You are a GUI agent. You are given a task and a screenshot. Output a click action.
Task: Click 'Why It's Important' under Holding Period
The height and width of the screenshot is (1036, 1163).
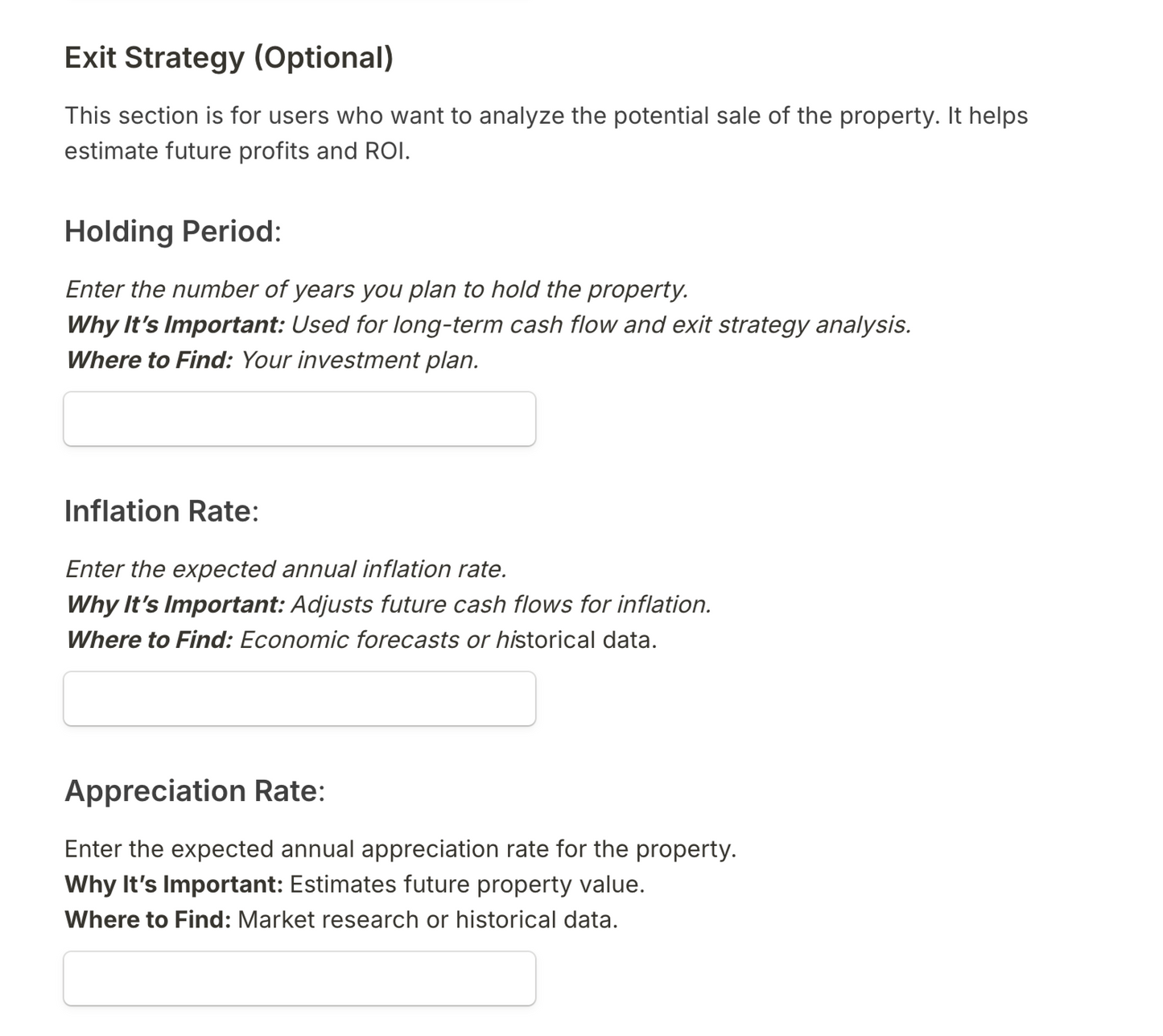coord(174,324)
